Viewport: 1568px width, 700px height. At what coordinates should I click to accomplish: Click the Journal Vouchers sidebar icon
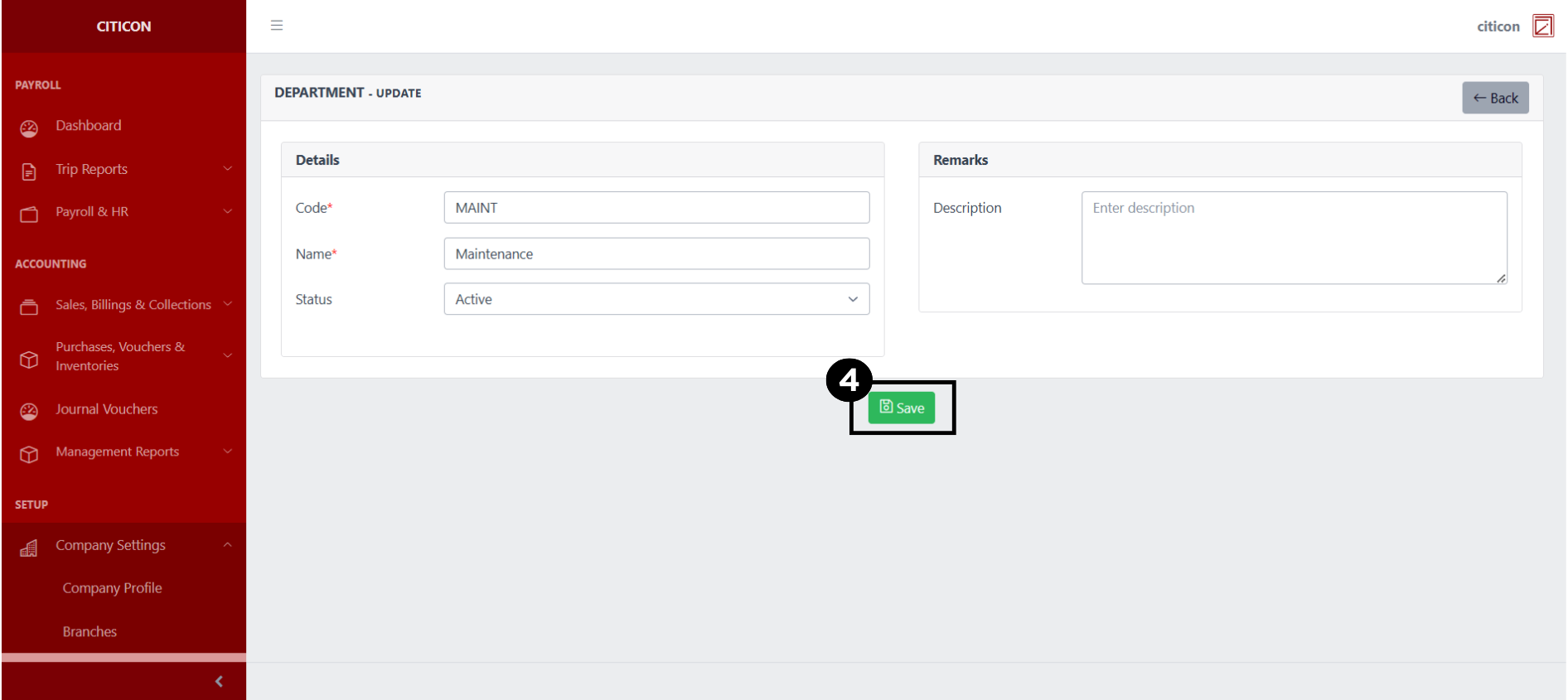click(29, 412)
